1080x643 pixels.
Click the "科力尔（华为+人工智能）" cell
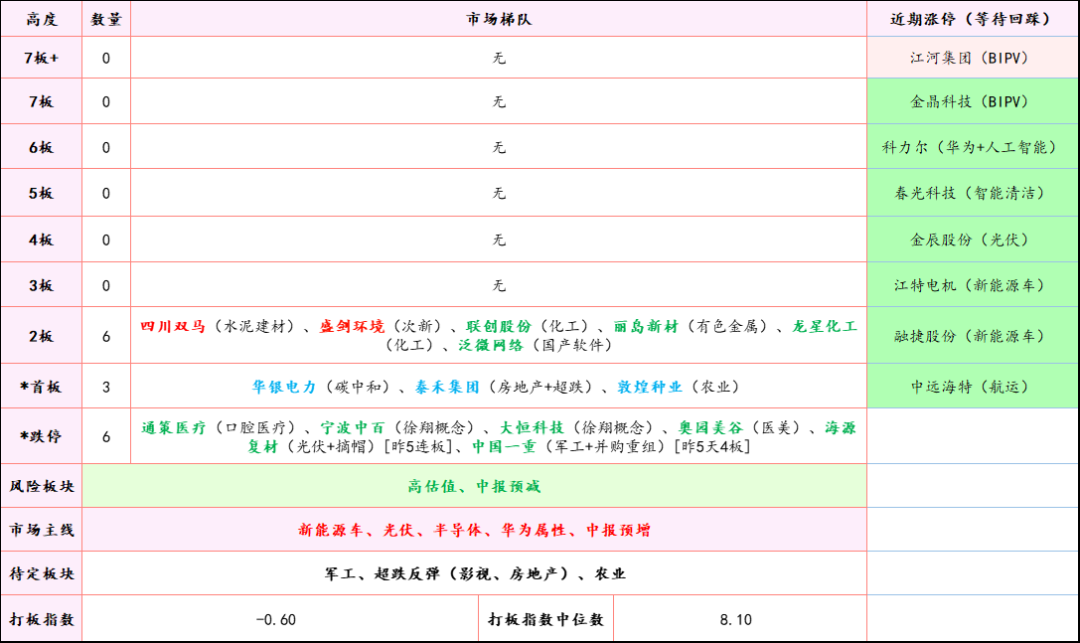pyautogui.click(x=972, y=147)
